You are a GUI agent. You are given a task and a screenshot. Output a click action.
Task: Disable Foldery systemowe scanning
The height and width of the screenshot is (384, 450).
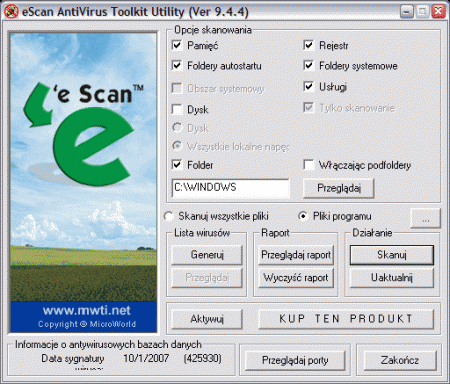pos(308,65)
